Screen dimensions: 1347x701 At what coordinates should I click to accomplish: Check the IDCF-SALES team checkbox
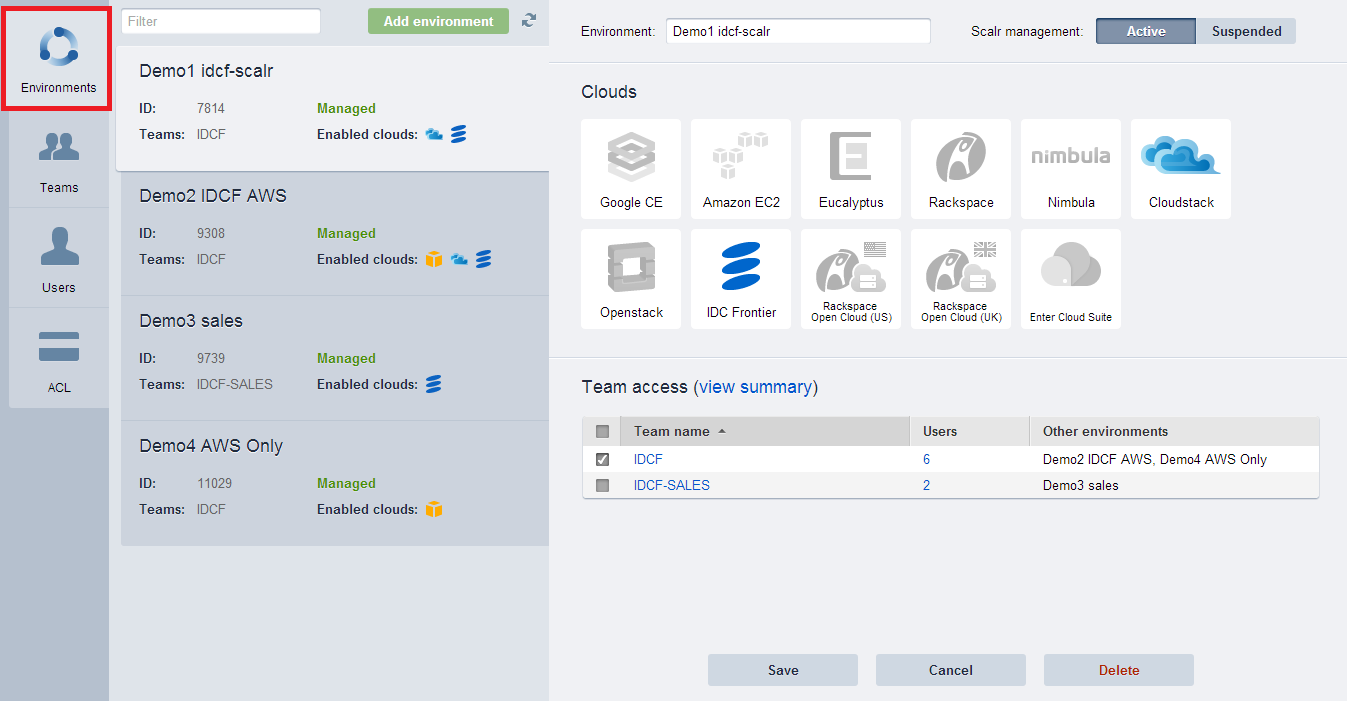(x=602, y=486)
